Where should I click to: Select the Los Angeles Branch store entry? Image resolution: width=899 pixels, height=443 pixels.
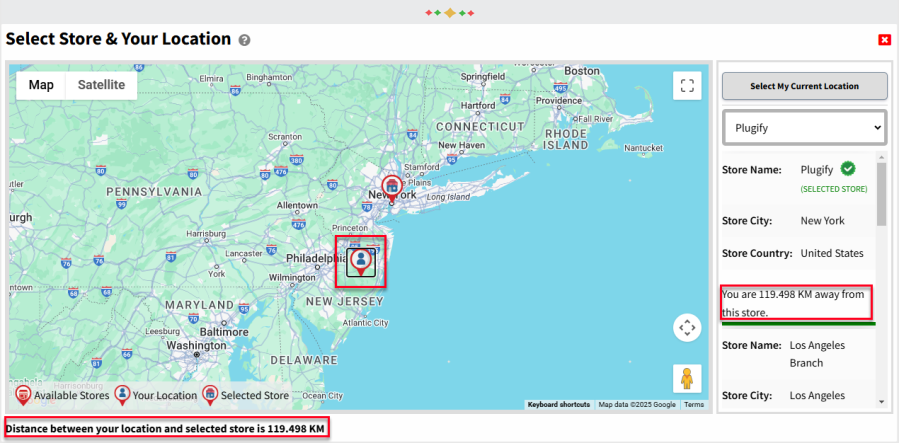(x=818, y=353)
